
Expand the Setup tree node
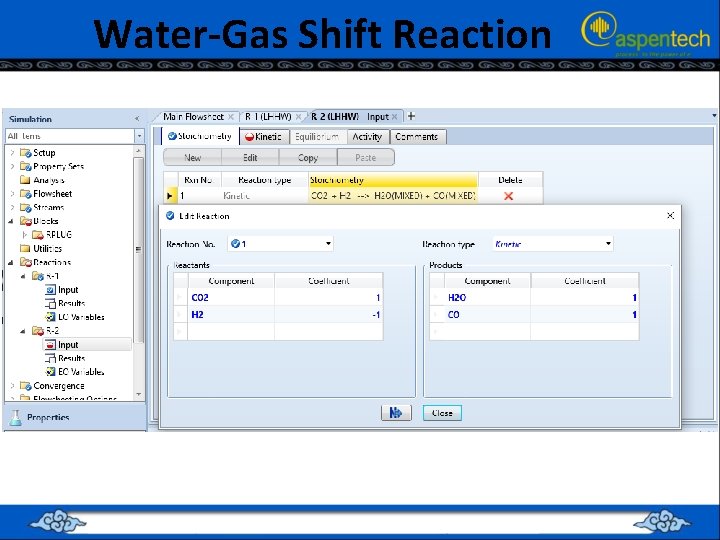click(12, 153)
